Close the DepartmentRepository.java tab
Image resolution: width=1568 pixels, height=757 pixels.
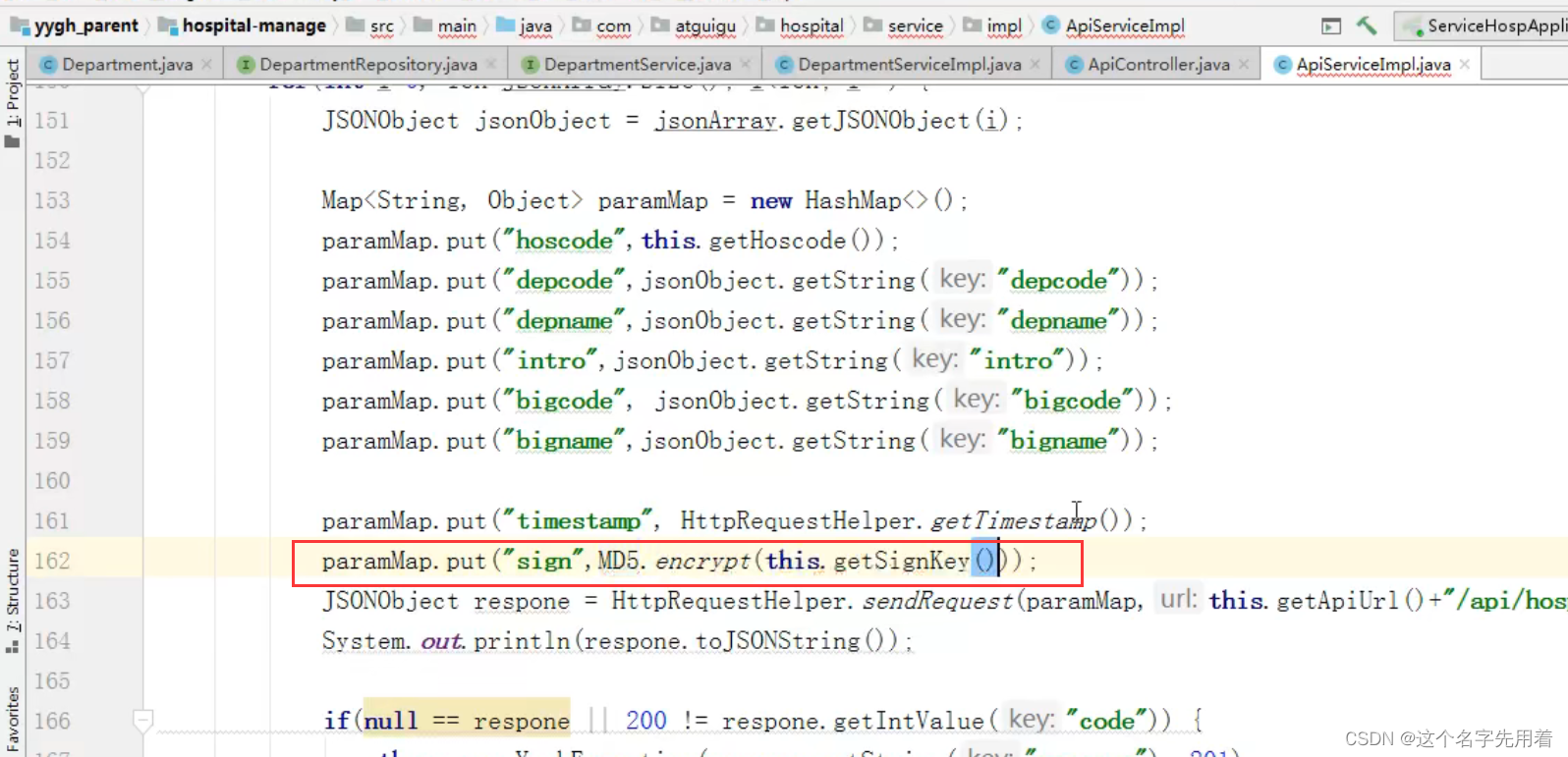click(x=491, y=64)
